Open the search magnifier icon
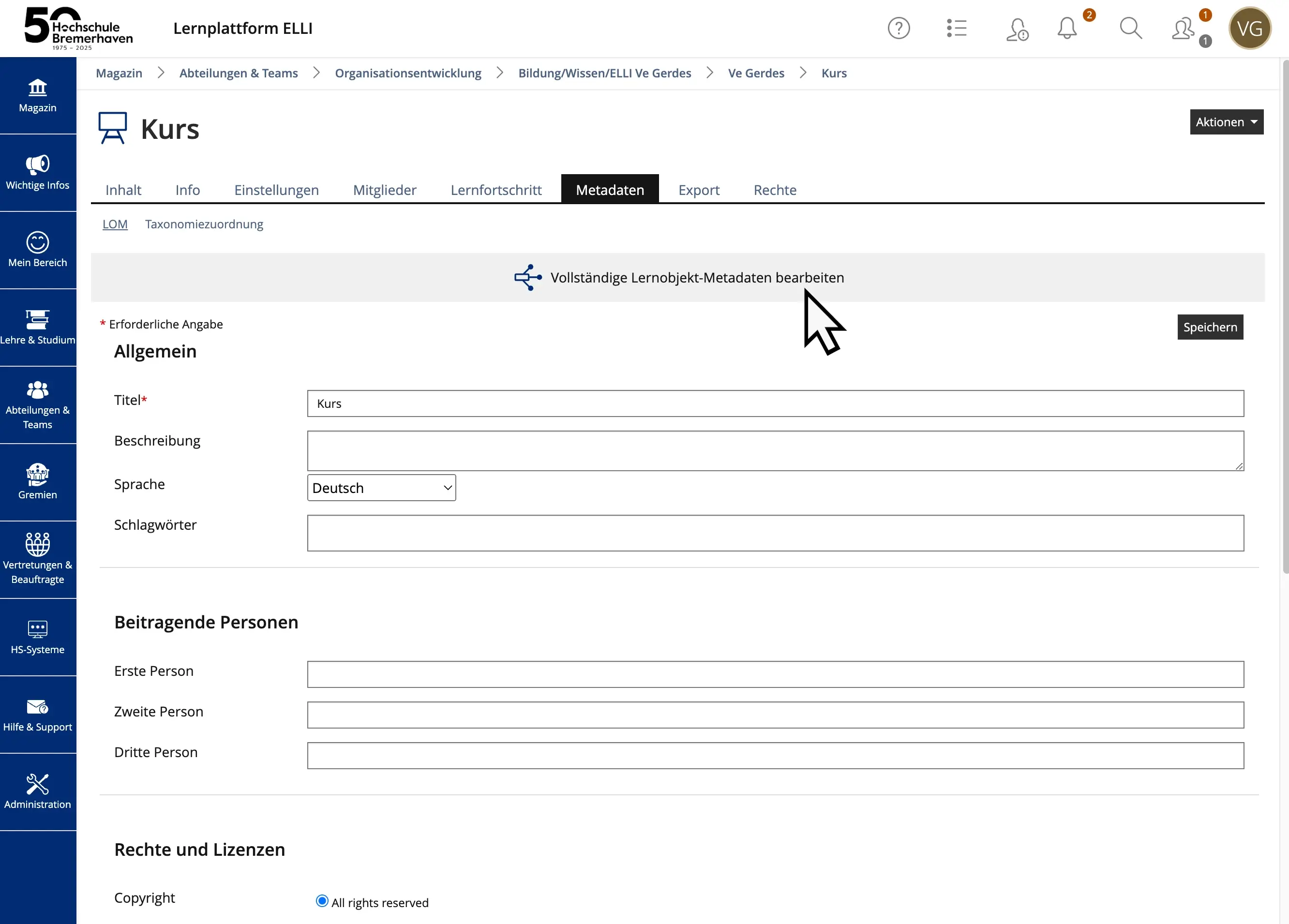This screenshot has width=1289, height=924. tap(1130, 29)
